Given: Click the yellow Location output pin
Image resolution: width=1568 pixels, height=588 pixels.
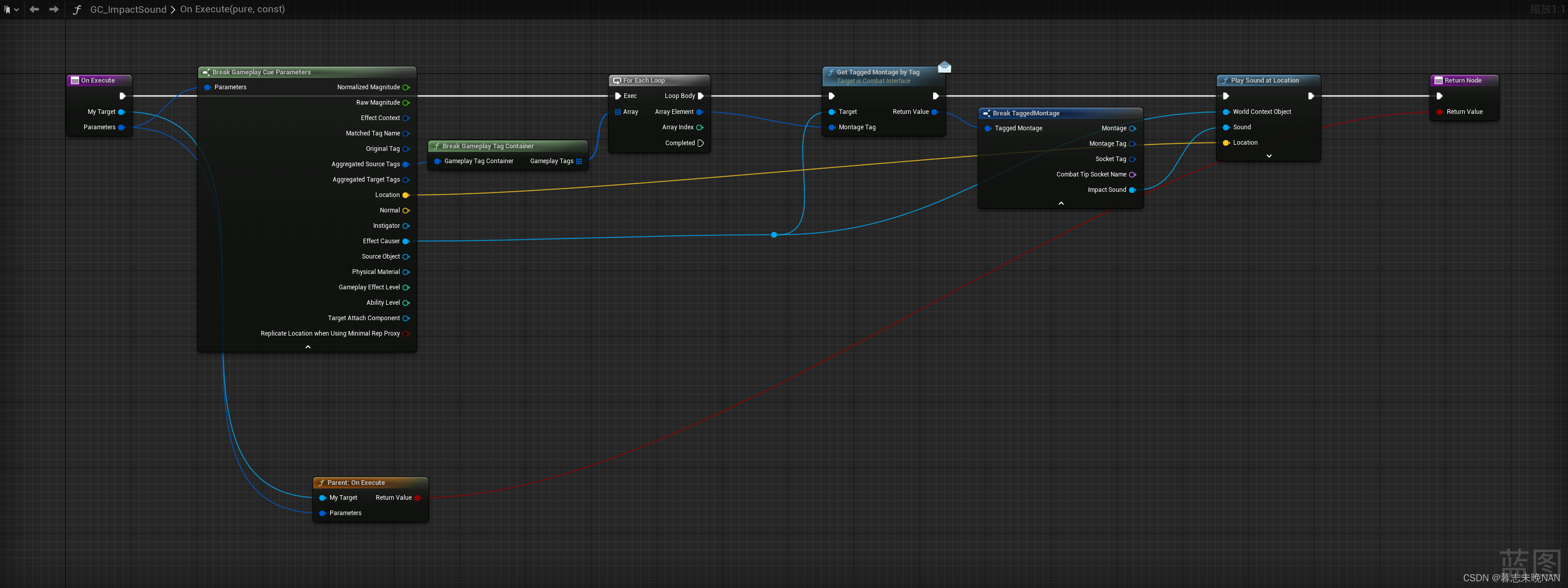Looking at the screenshot, I should coord(406,195).
